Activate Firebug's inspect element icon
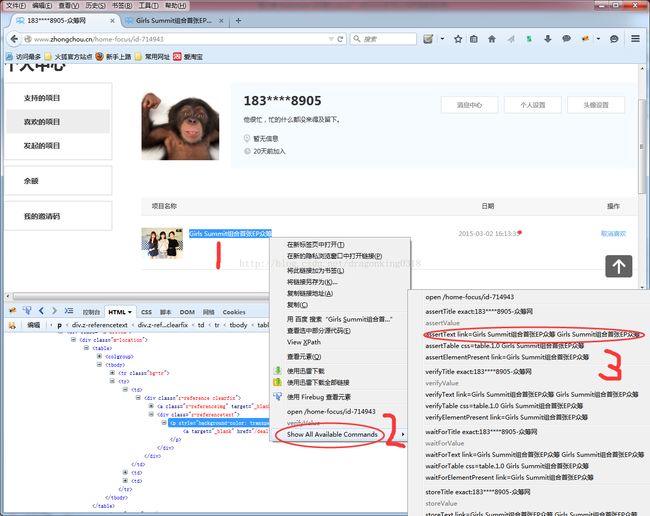This screenshot has width=650, height=516. [x=27, y=310]
